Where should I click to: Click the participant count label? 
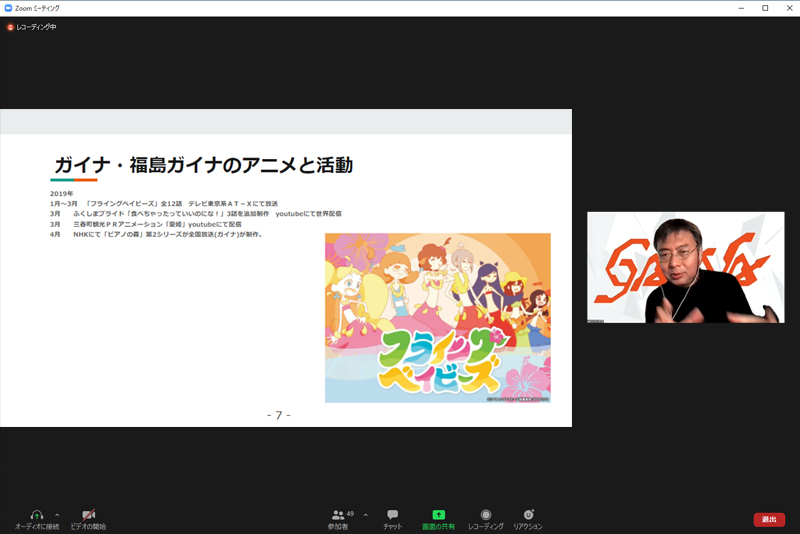pos(350,513)
